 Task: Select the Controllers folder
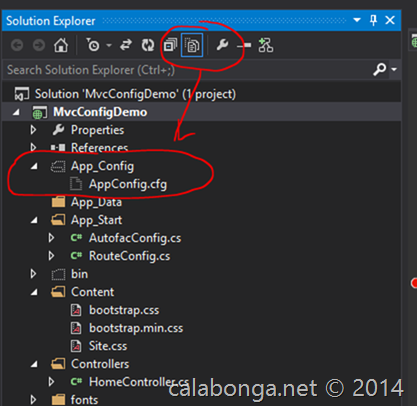[x=100, y=364]
